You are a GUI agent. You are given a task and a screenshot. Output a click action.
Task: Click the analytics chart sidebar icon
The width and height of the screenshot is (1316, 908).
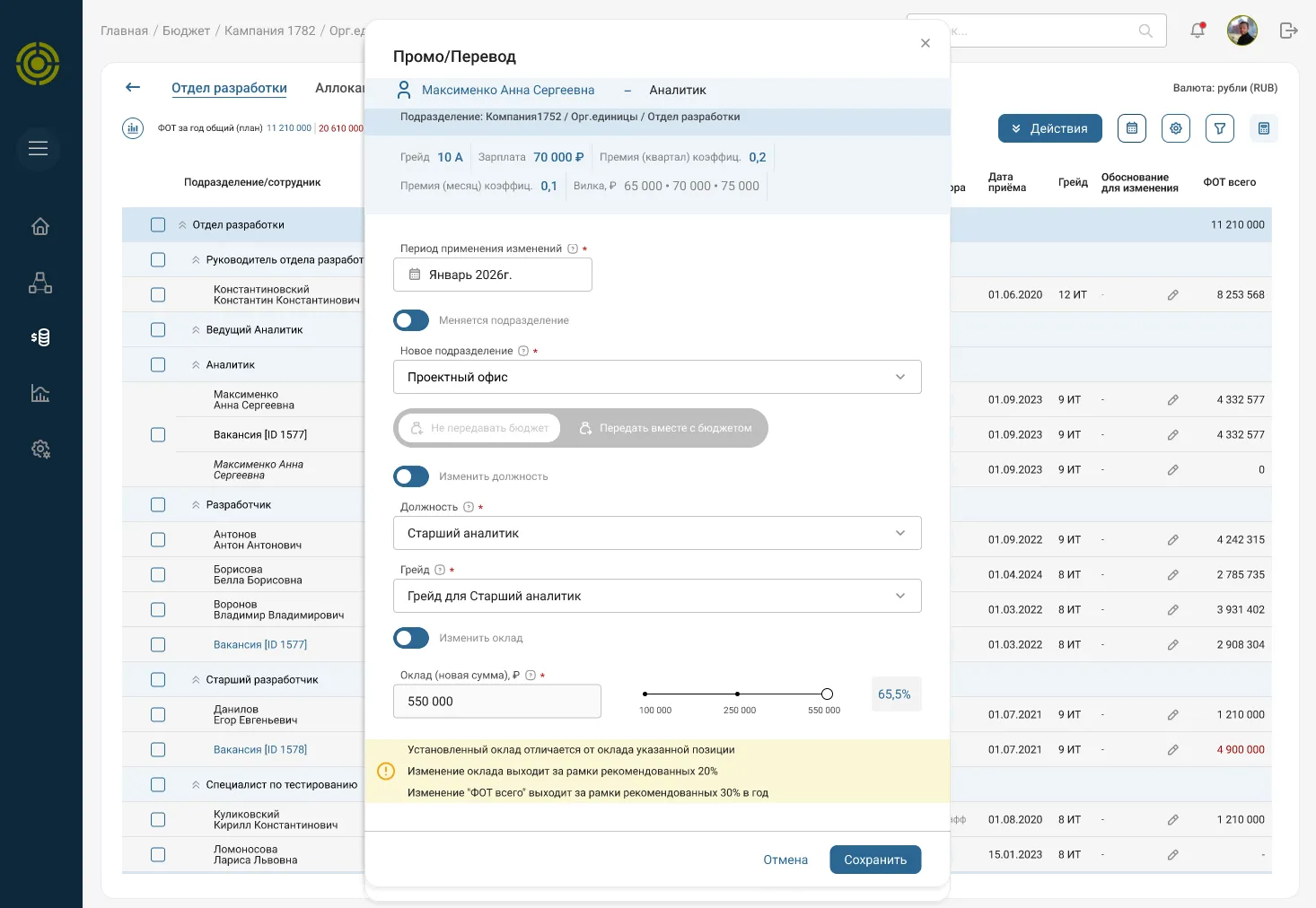point(40,393)
